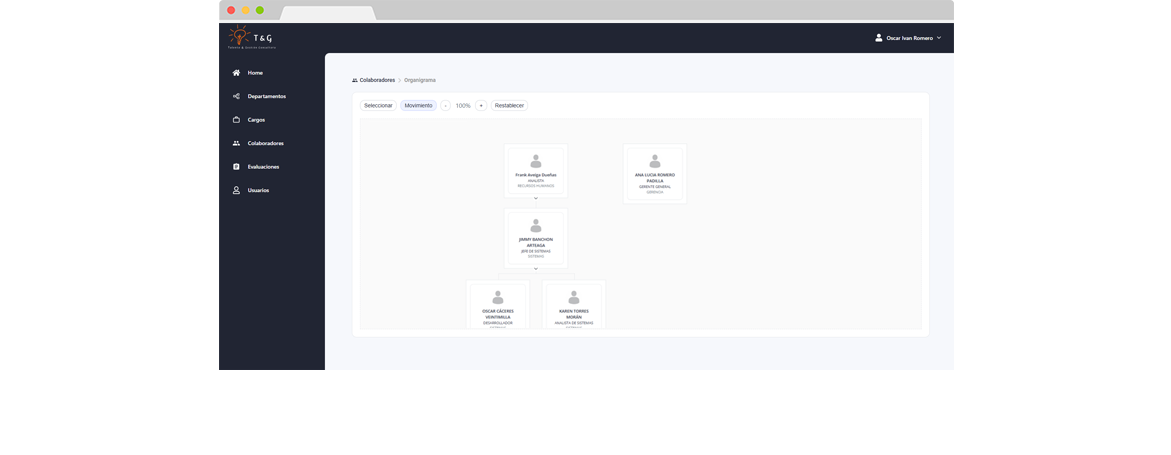Click the user avatar icon in header
This screenshot has width=1171, height=455.
pyautogui.click(x=879, y=38)
